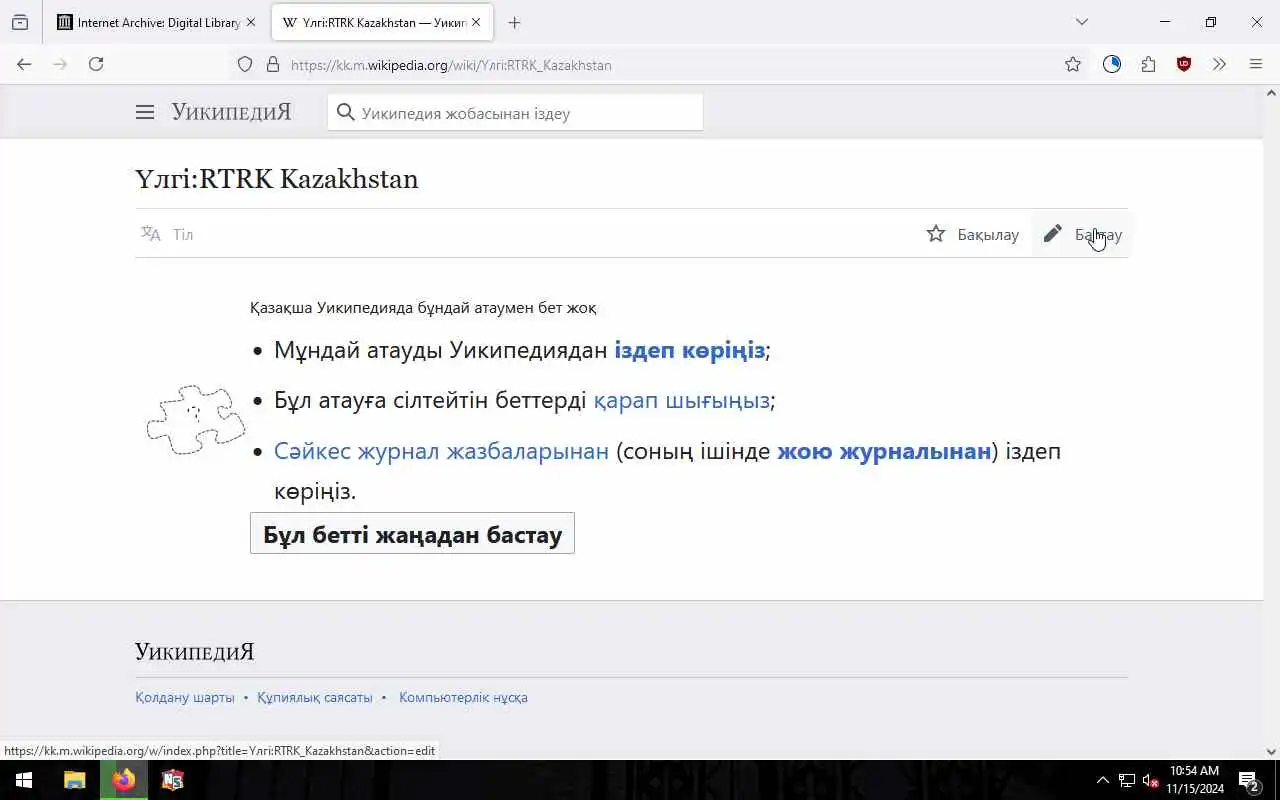Screen dimensions: 1280x800
Task: Open the Құпиялық саясаты footer link
Action: 314,697
